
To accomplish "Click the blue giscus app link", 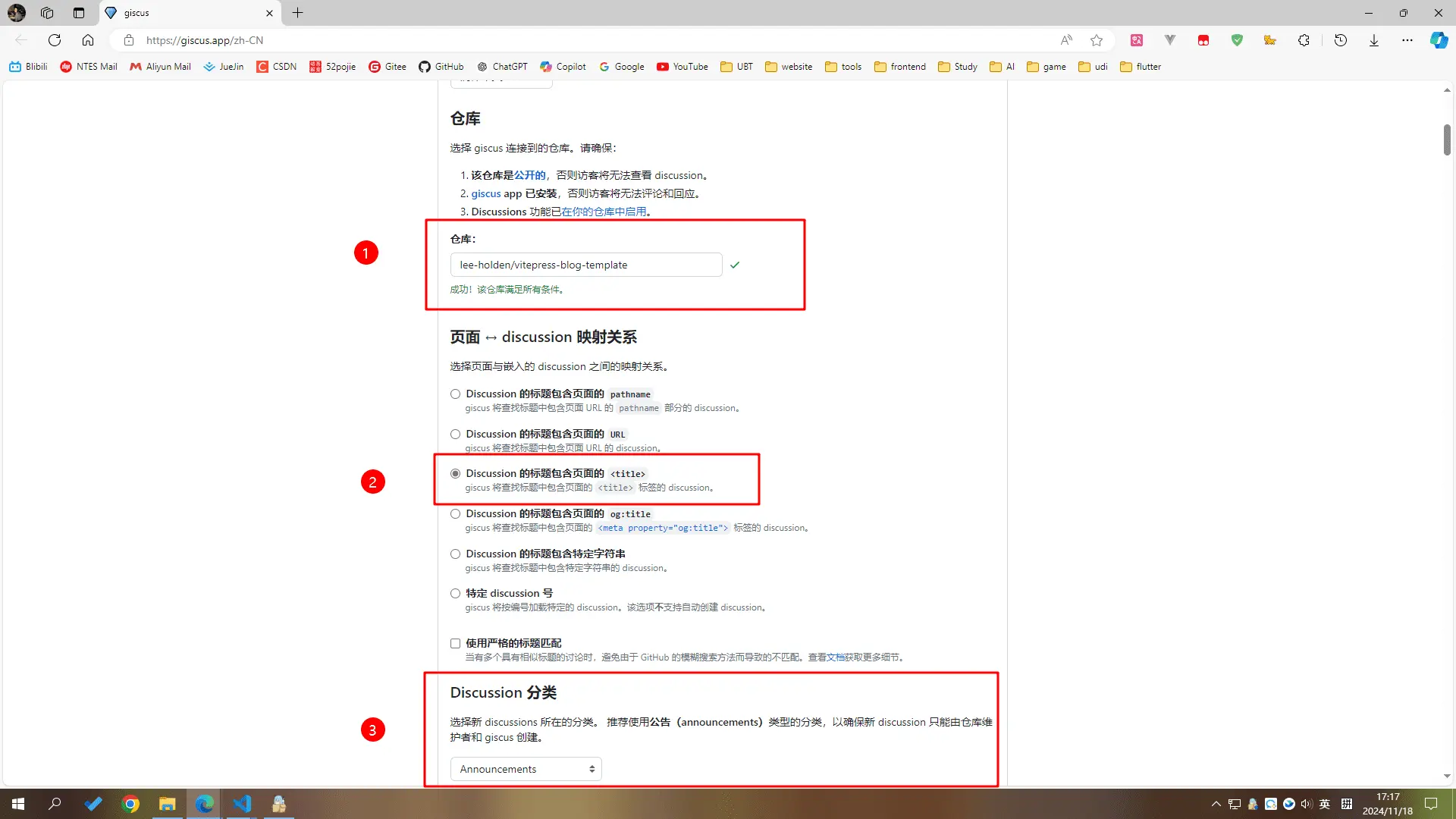I will click(x=486, y=193).
